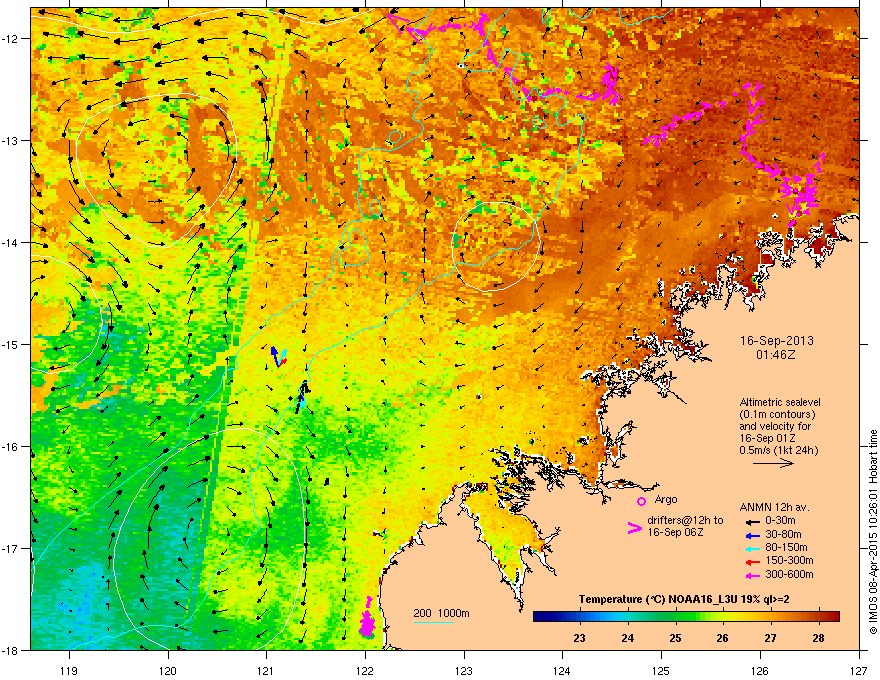Click the latitude axis label '-16'
880x680 pixels.
click(11, 447)
